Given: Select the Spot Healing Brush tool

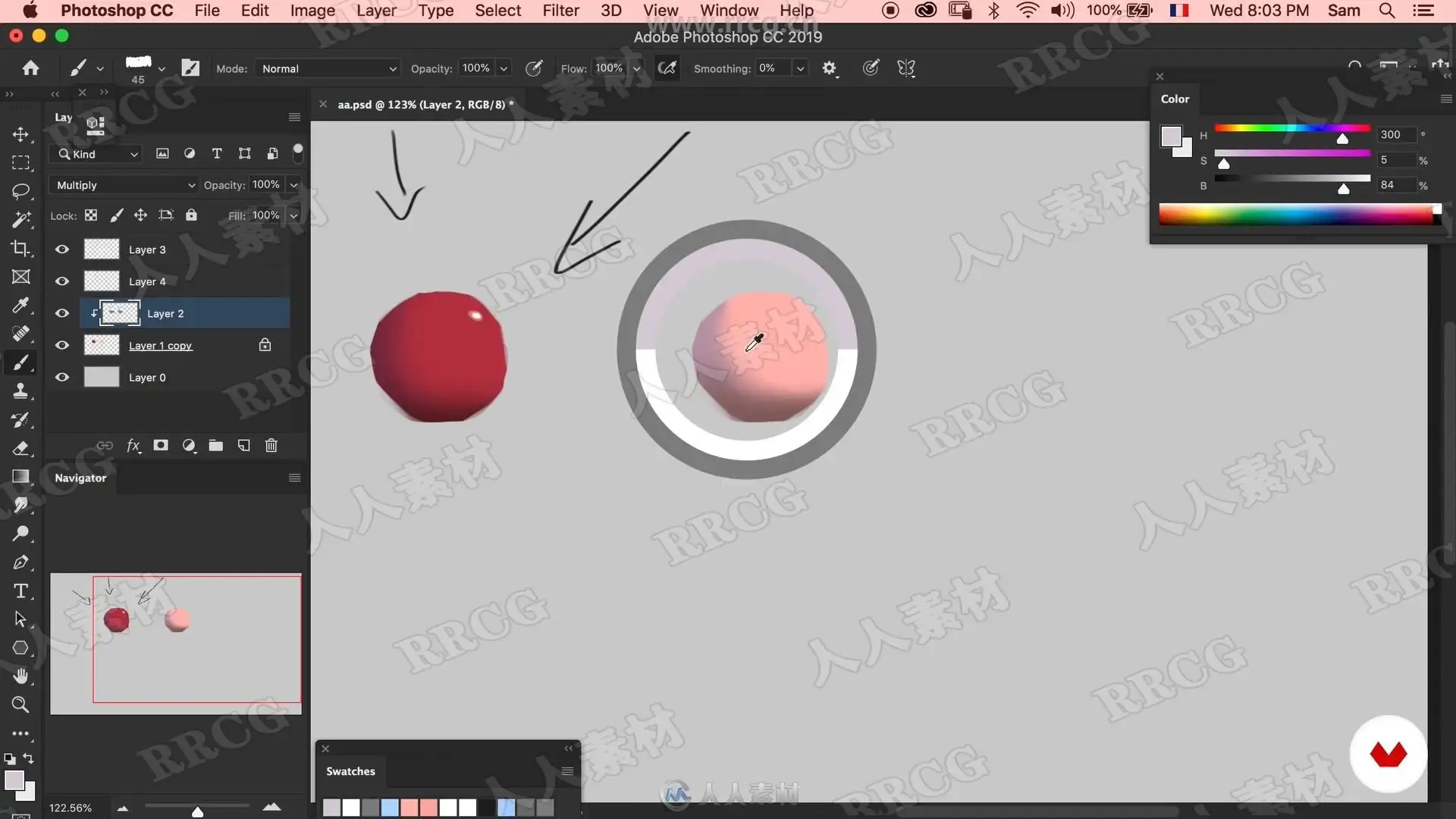Looking at the screenshot, I should point(20,334).
